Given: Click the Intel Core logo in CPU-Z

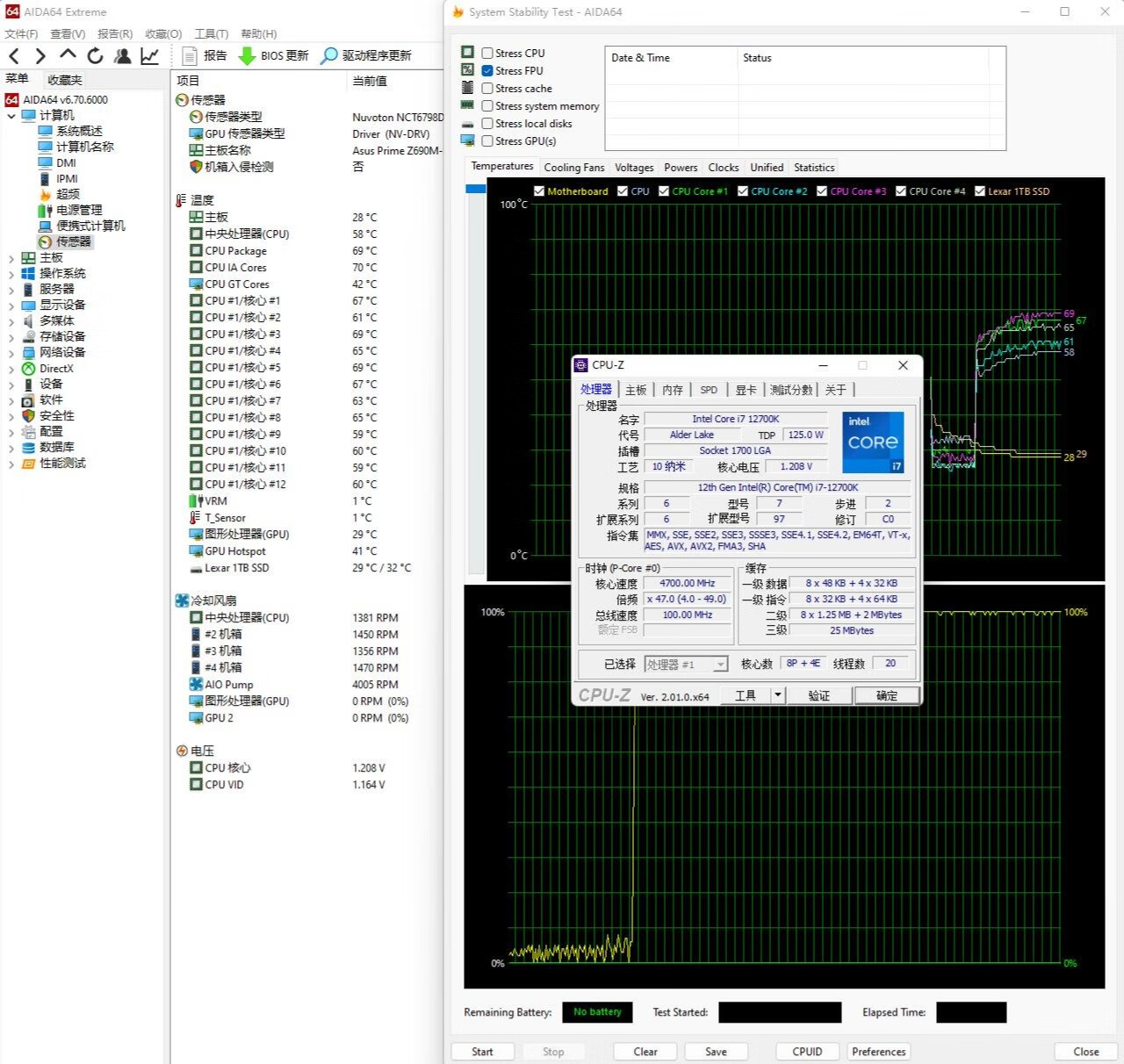Looking at the screenshot, I should tap(873, 442).
